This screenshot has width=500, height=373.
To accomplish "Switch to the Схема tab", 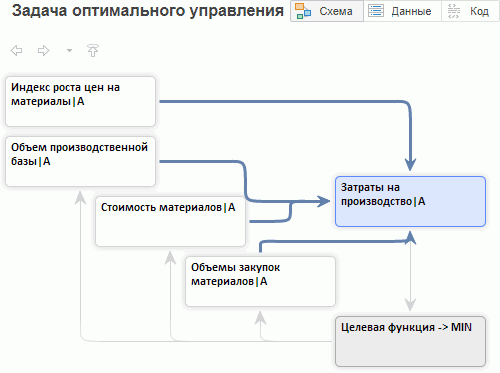I will click(x=327, y=11).
